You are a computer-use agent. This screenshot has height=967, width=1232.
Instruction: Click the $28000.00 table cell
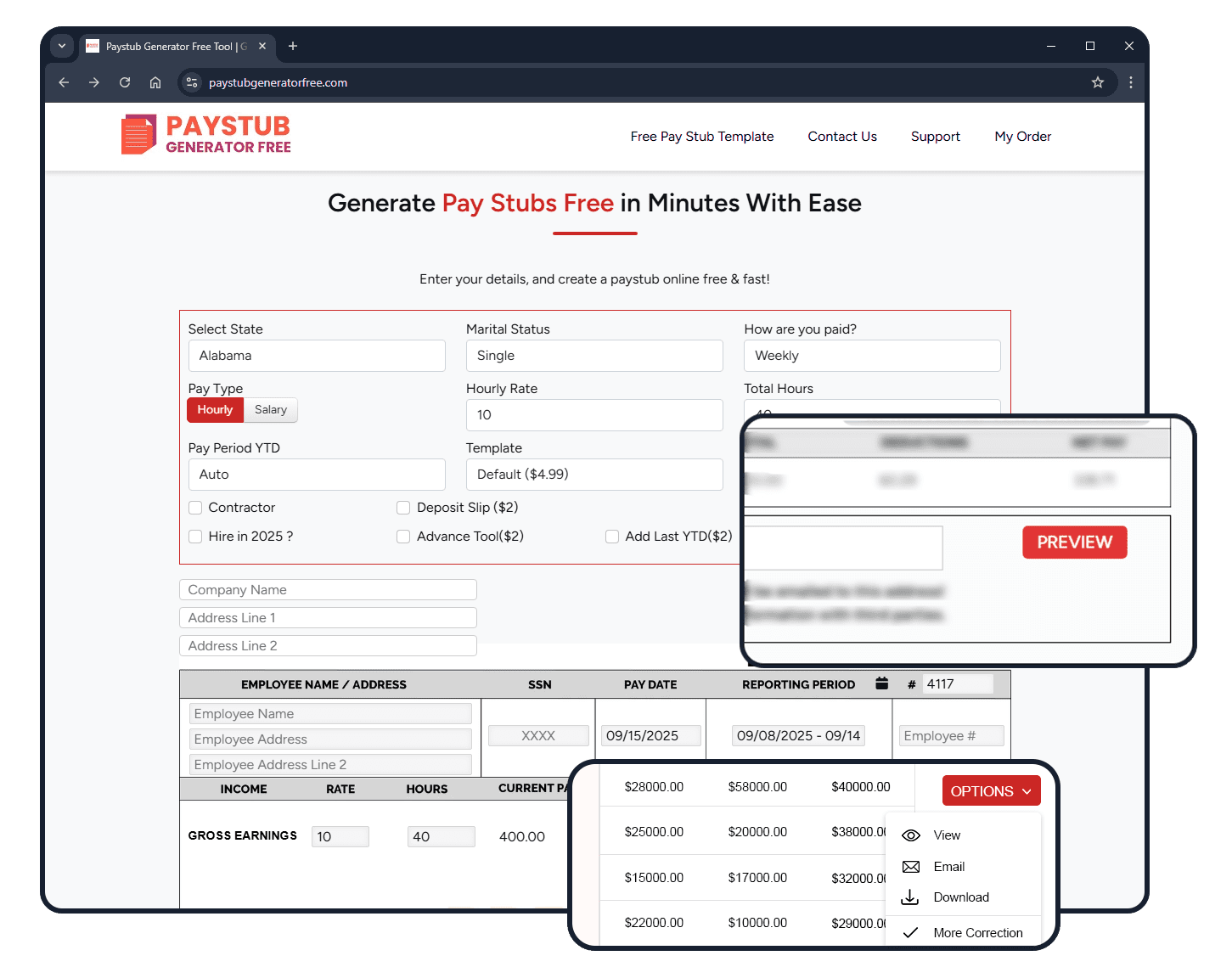point(654,787)
